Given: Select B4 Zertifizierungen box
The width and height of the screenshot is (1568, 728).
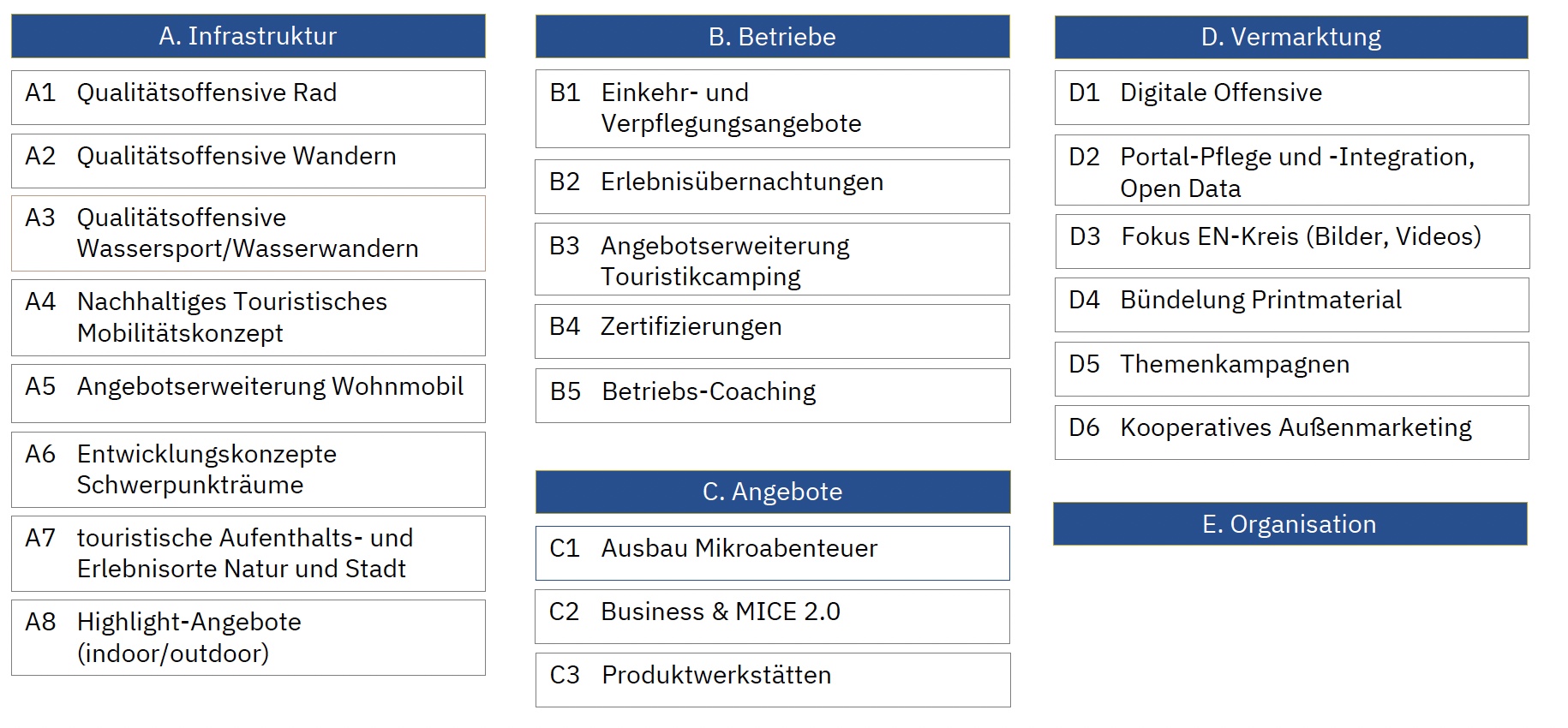Looking at the screenshot, I should pos(773,331).
